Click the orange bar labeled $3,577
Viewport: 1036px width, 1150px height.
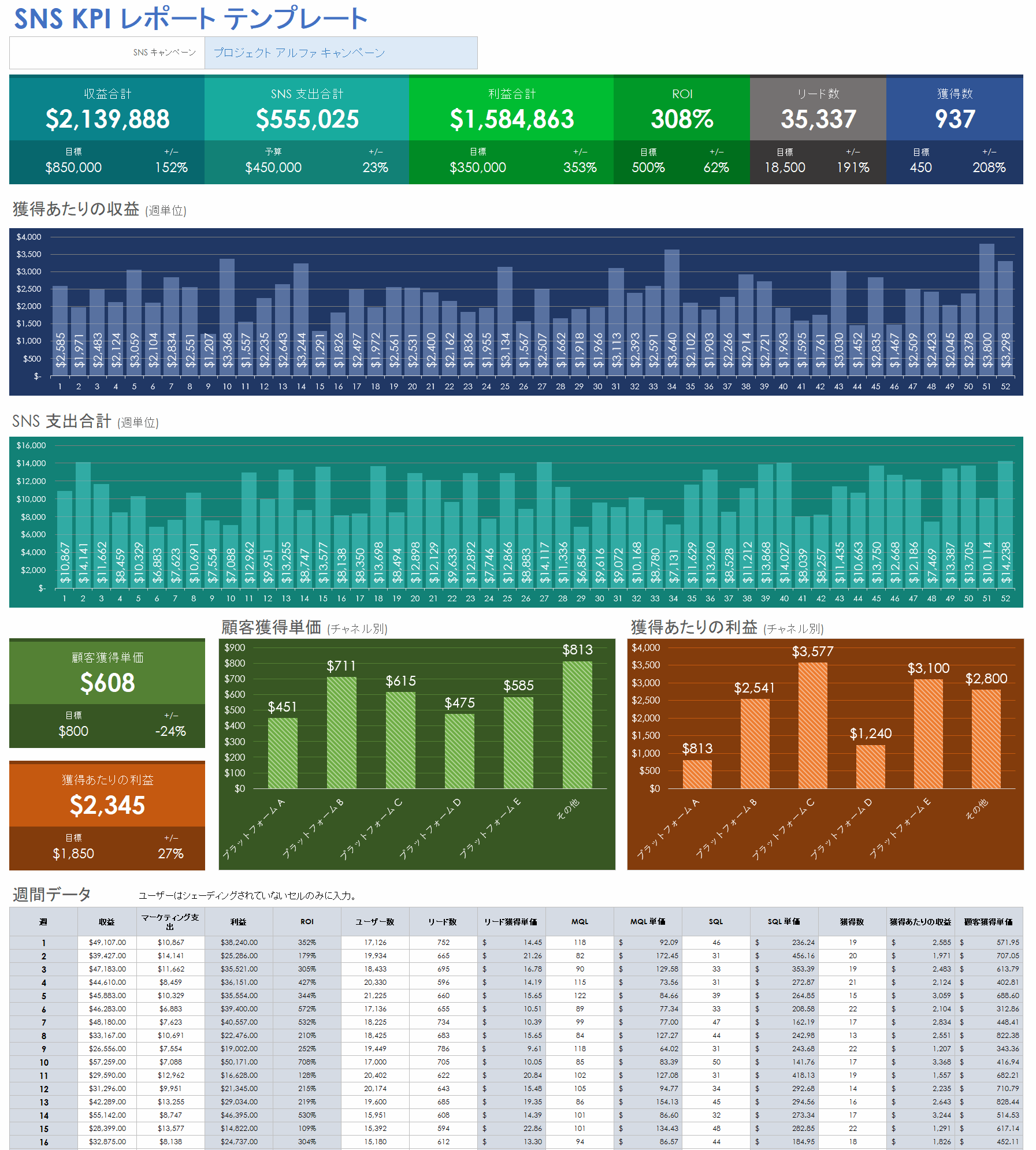813,725
